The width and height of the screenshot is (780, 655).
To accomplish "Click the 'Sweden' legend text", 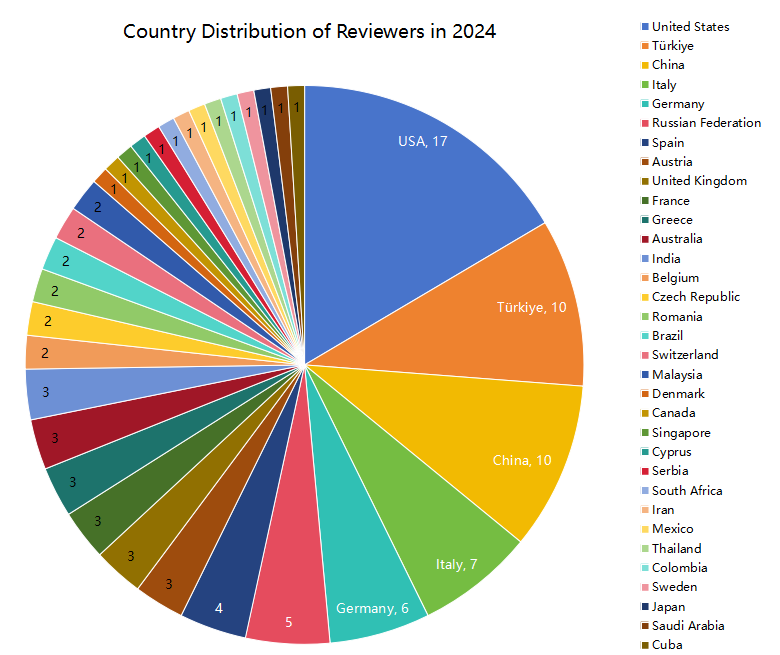I will tap(675, 587).
